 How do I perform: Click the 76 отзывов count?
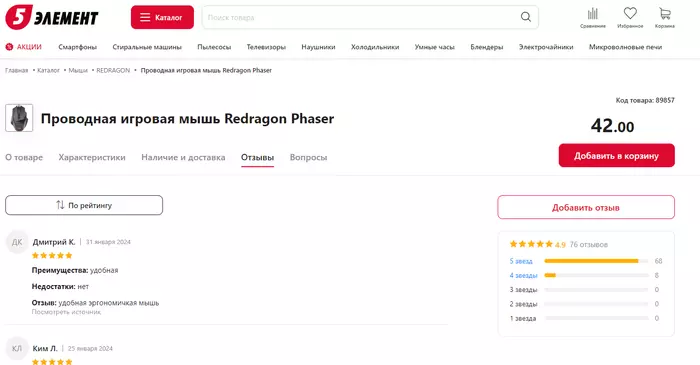[589, 245]
